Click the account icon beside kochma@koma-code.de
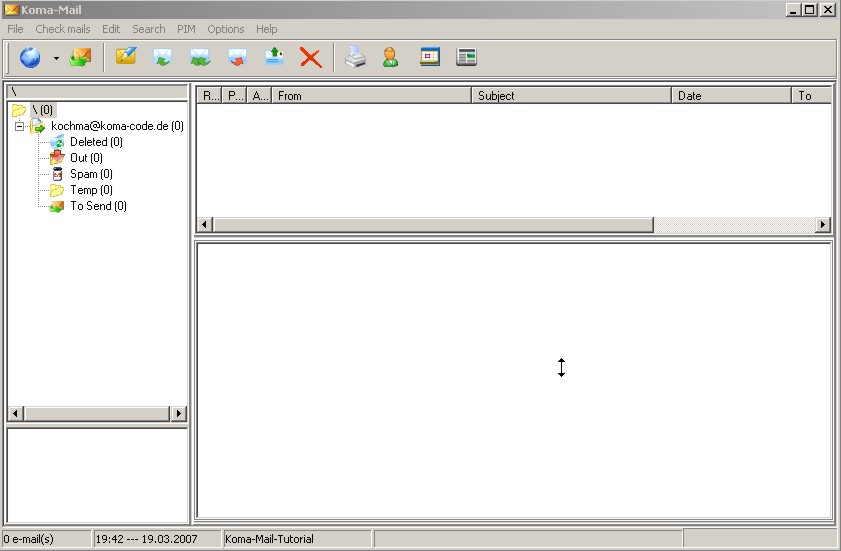841x551 pixels. pyautogui.click(x=38, y=126)
